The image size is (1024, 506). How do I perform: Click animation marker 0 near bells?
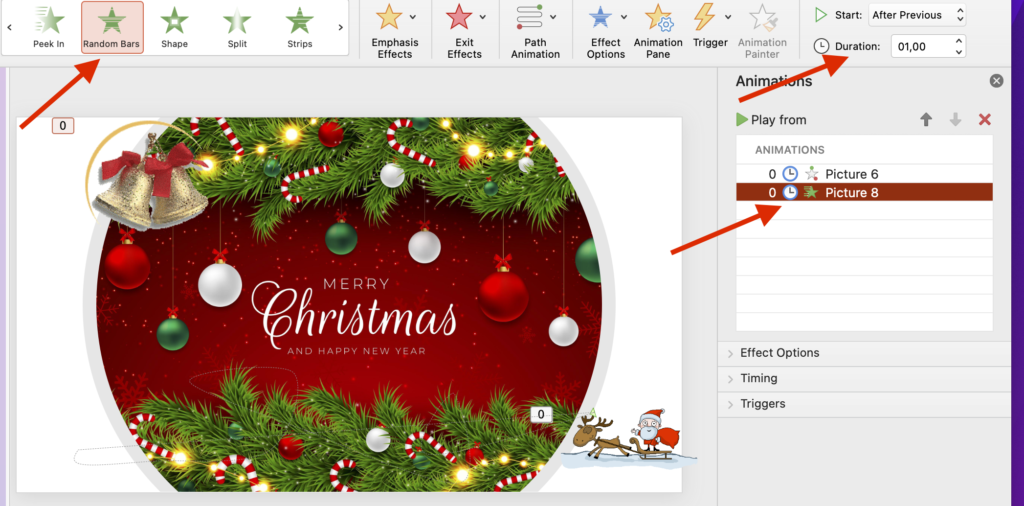[x=63, y=126]
